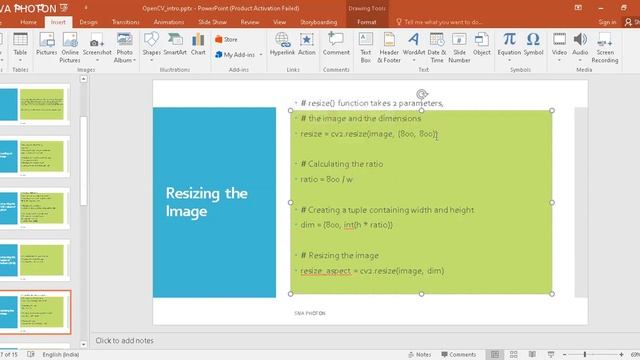
Task: Edit Header & Footer
Action: (389, 48)
